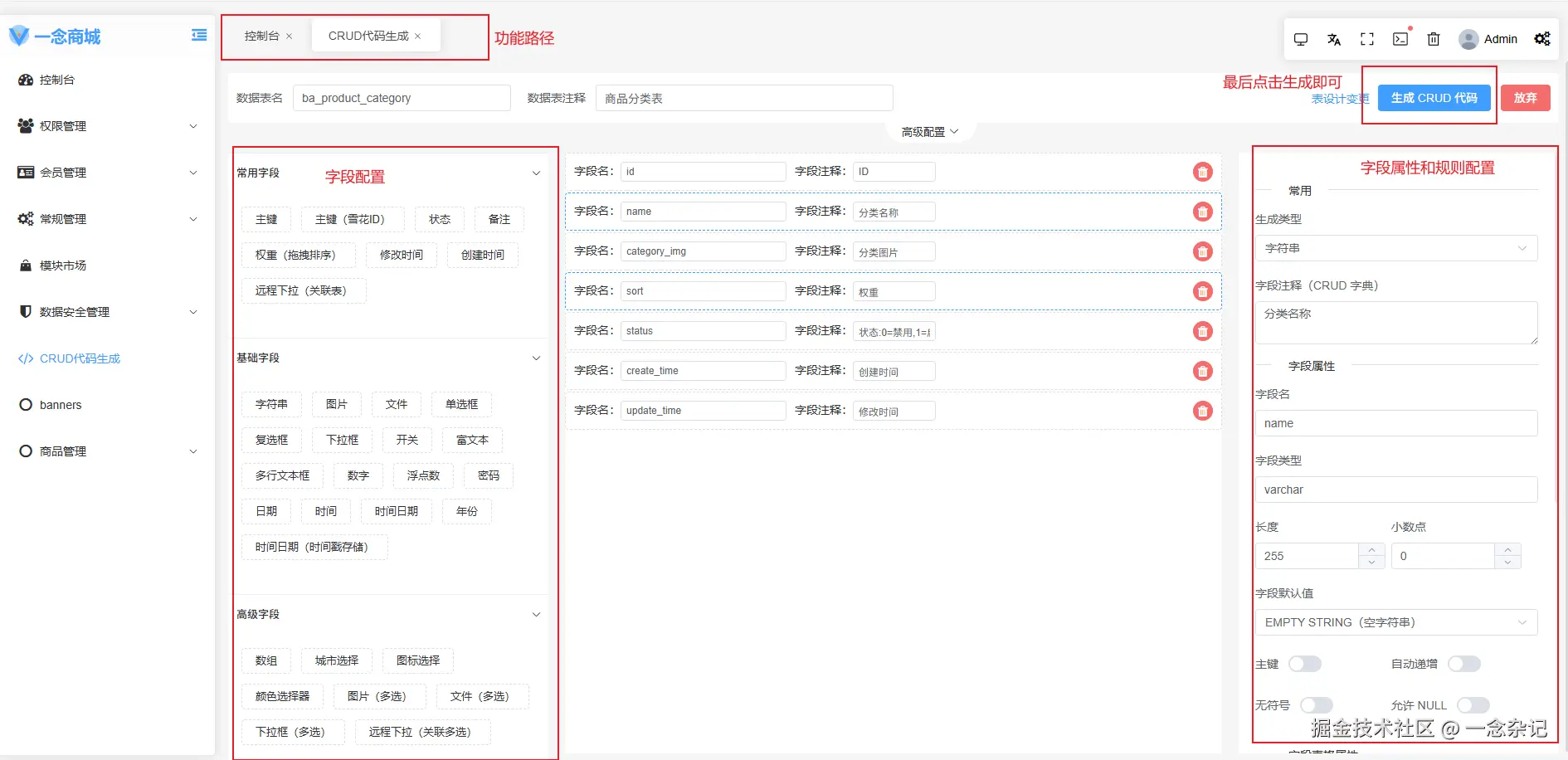Collapse the 高级字段 group
Screen dimensions: 1568x760
[536, 615]
